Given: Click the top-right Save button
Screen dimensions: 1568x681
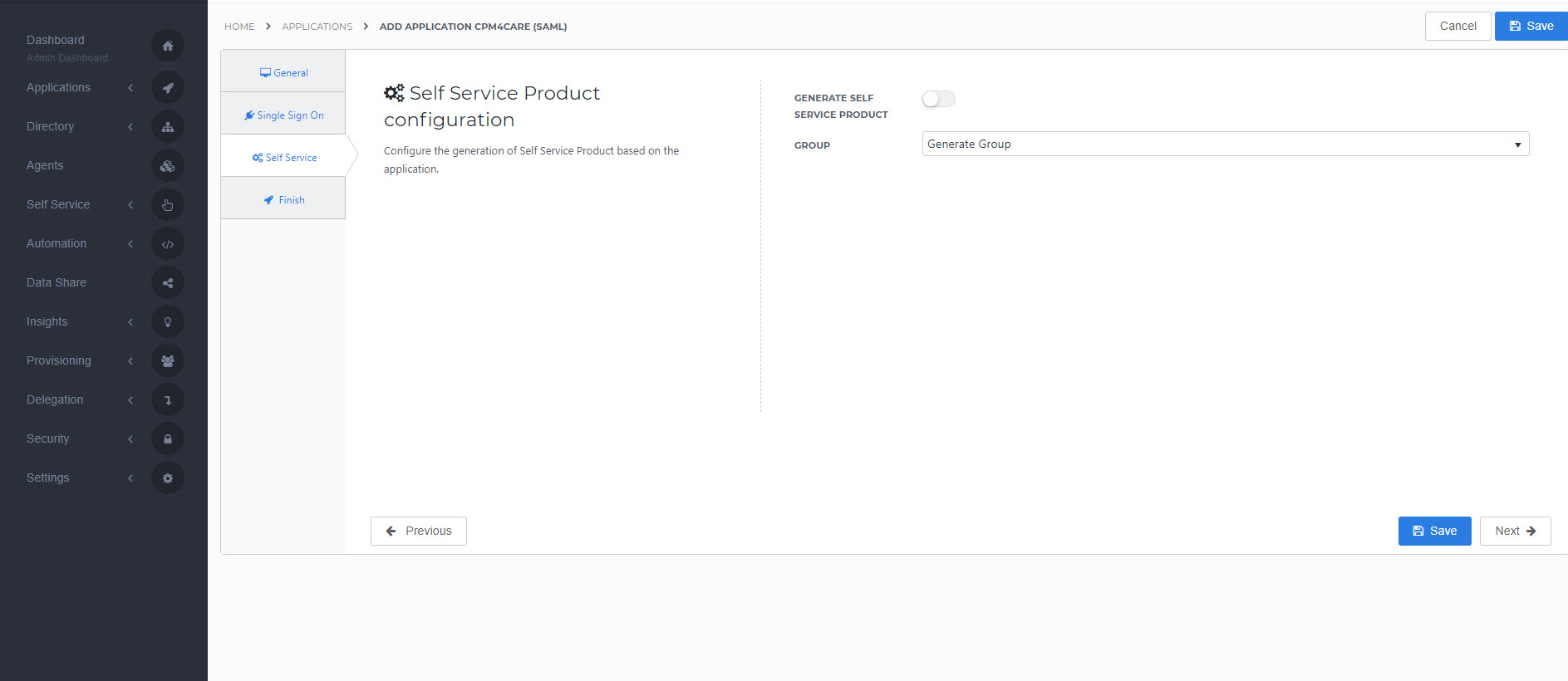Looking at the screenshot, I should click(1531, 26).
